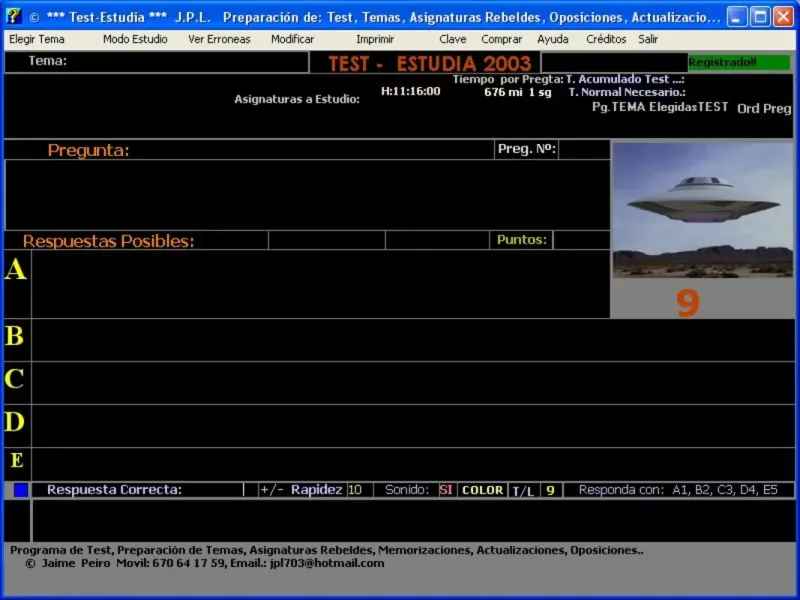Open the Elegir Tema menu
The height and width of the screenshot is (600, 800).
pyautogui.click(x=37, y=39)
